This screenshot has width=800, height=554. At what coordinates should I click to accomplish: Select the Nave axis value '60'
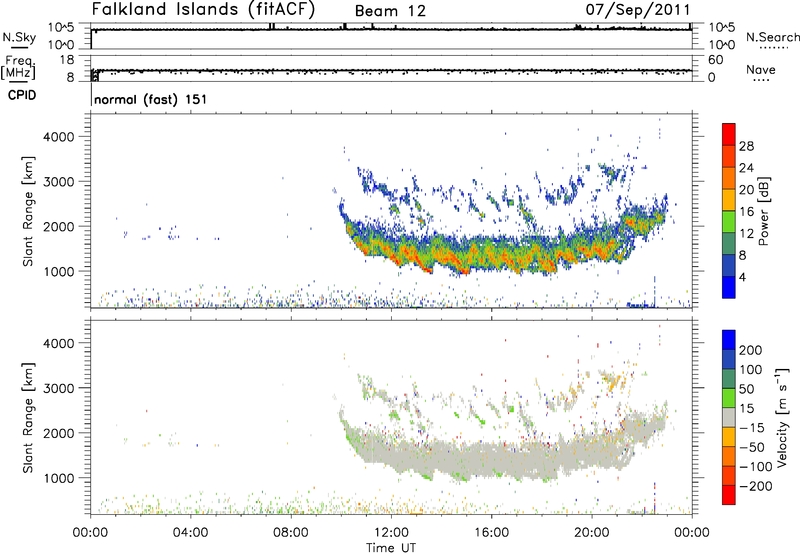click(x=715, y=60)
